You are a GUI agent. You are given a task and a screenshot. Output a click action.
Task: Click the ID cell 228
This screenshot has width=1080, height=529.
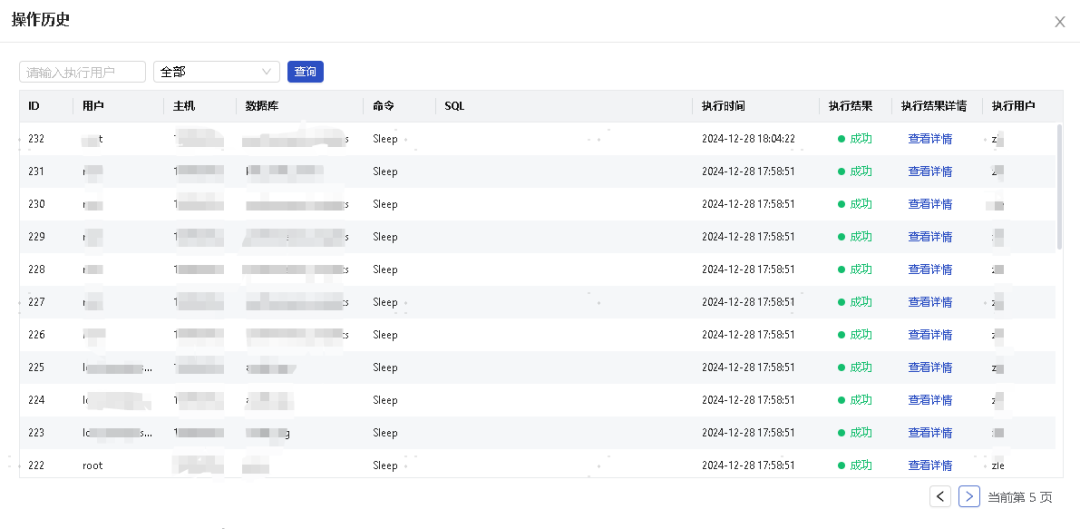tap(37, 269)
